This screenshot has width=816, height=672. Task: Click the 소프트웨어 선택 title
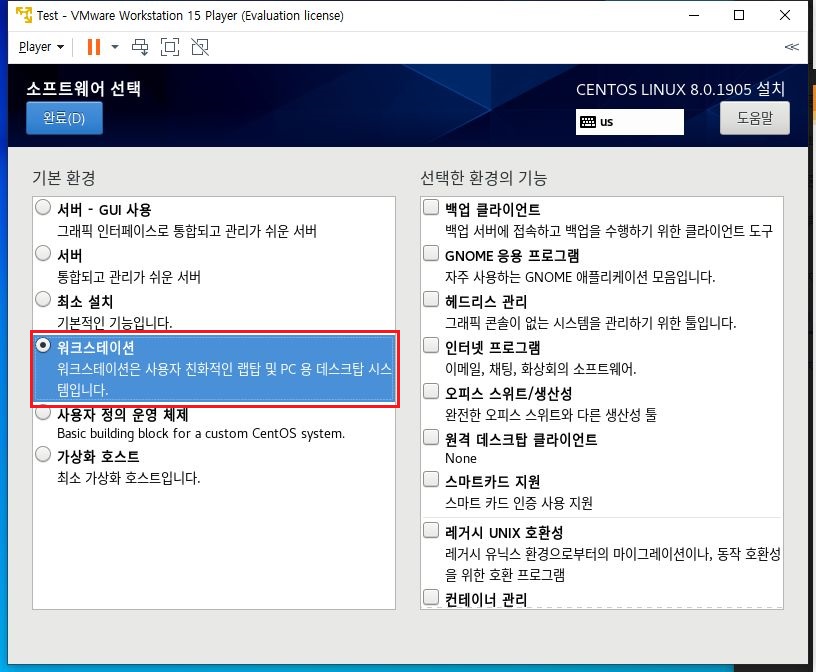83,88
